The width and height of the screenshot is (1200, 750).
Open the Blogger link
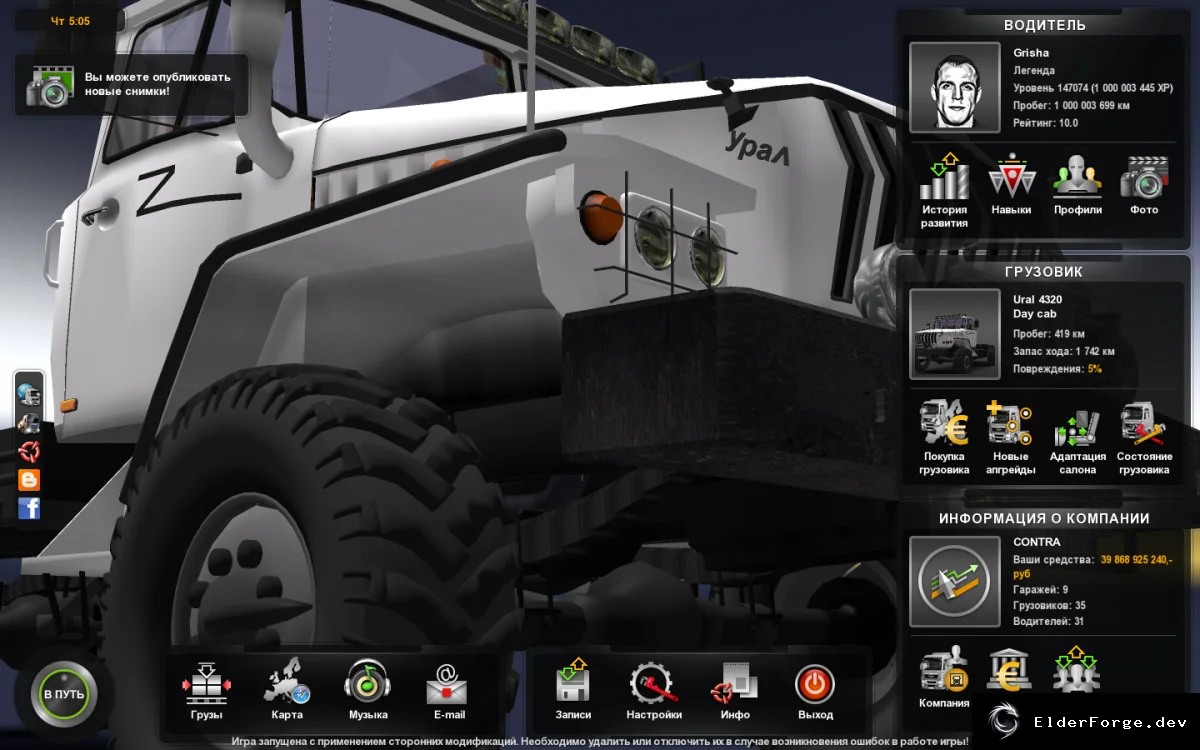[x=30, y=480]
